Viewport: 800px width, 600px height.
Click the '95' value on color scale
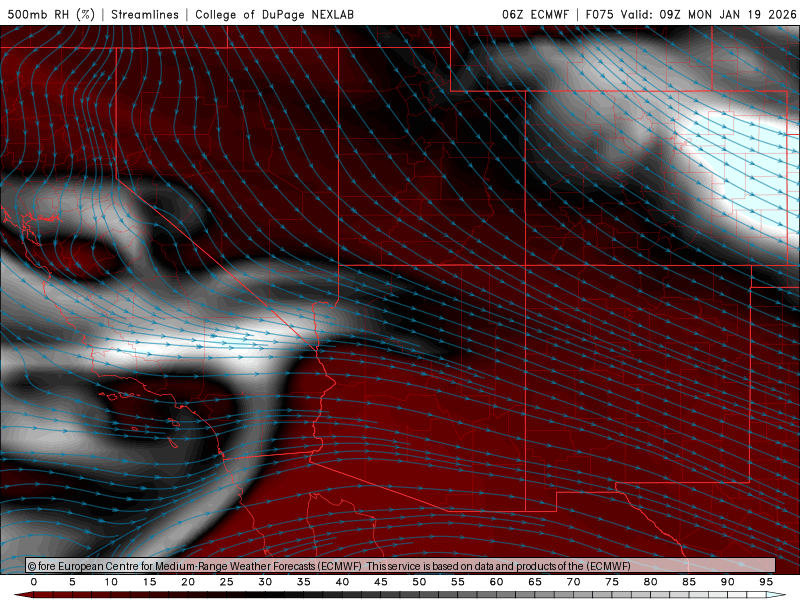pos(766,582)
